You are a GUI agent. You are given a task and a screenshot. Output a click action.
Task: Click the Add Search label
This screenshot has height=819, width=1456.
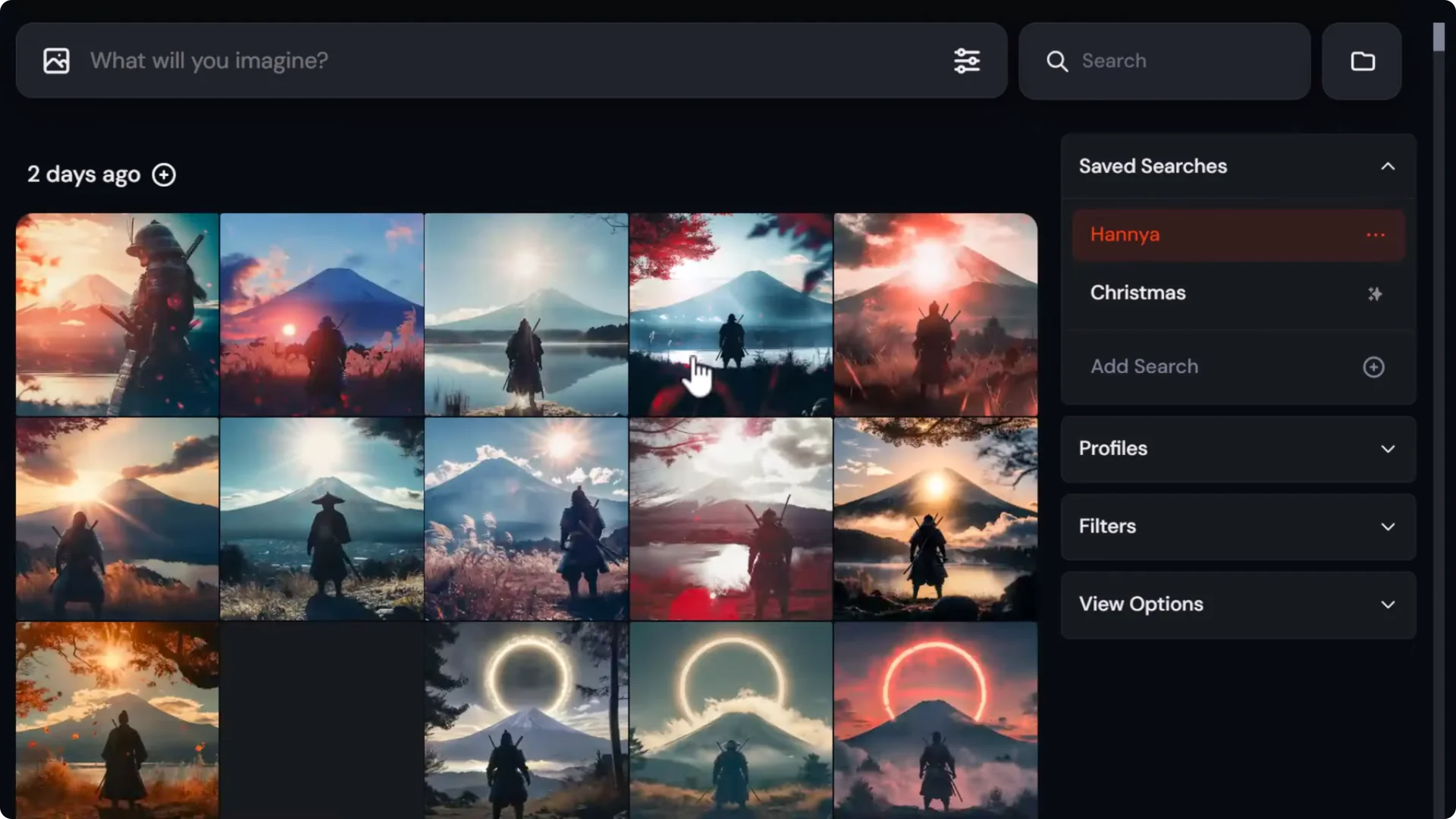point(1144,366)
